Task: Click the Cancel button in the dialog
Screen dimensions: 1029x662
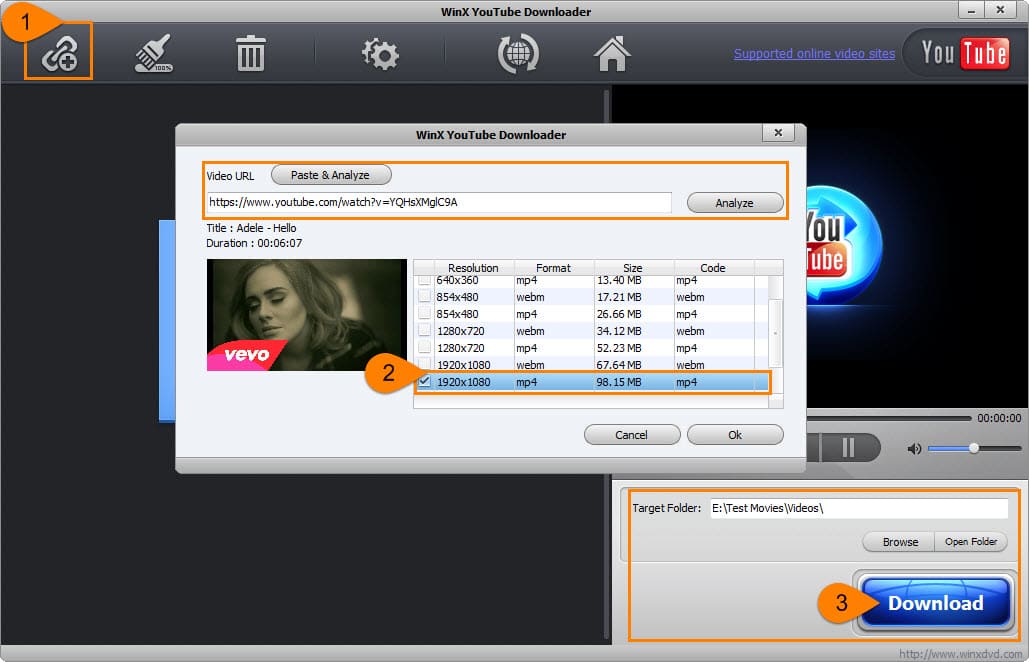Action: coord(631,435)
